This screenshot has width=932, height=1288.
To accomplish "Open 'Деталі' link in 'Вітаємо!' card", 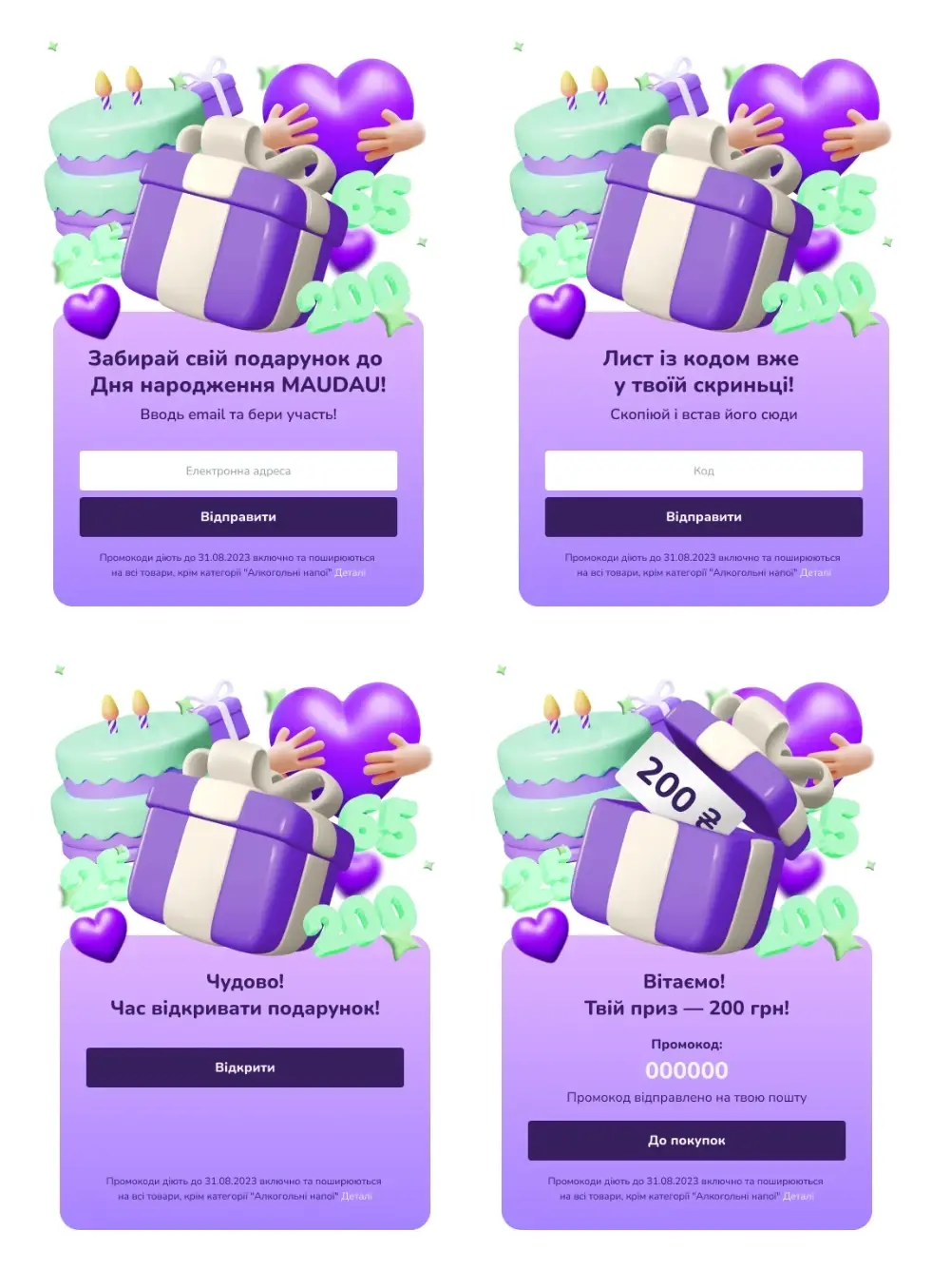I will pos(798,1197).
